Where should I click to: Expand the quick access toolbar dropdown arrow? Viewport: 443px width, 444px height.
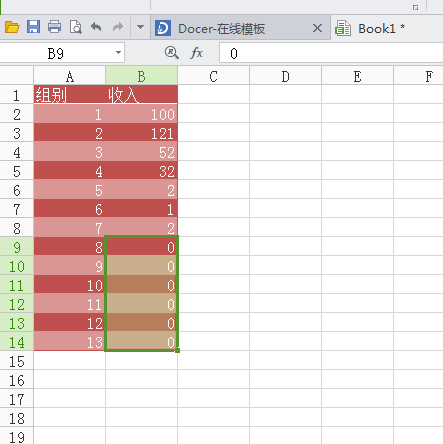click(140, 27)
